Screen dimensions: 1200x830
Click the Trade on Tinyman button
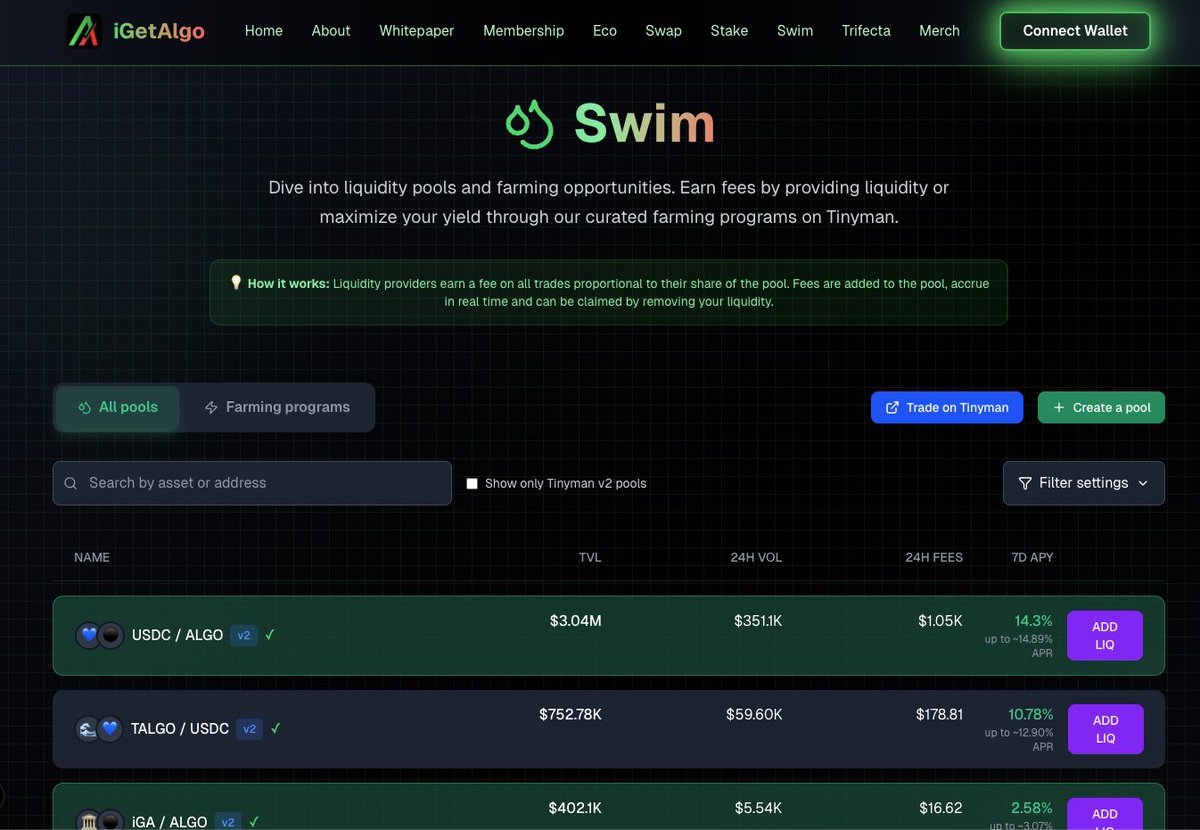(x=947, y=407)
